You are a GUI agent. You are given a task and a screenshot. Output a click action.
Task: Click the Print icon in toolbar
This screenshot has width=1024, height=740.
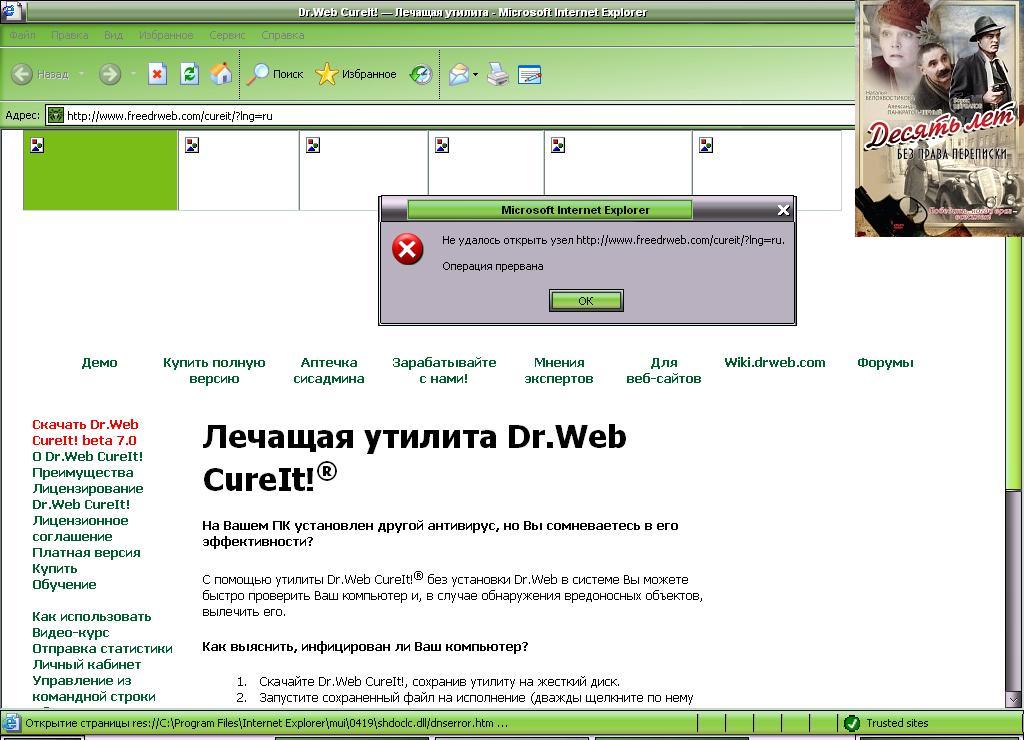[498, 74]
